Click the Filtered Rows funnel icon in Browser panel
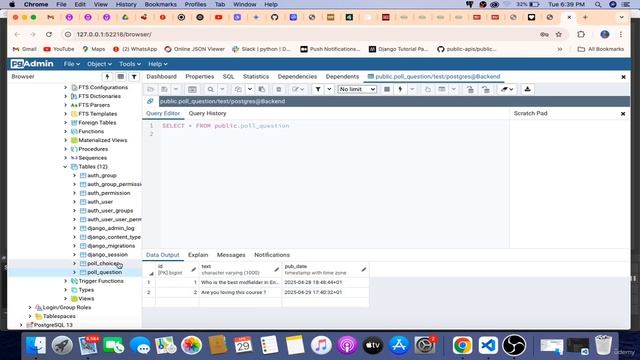This screenshot has height=360, width=640. pos(134,77)
